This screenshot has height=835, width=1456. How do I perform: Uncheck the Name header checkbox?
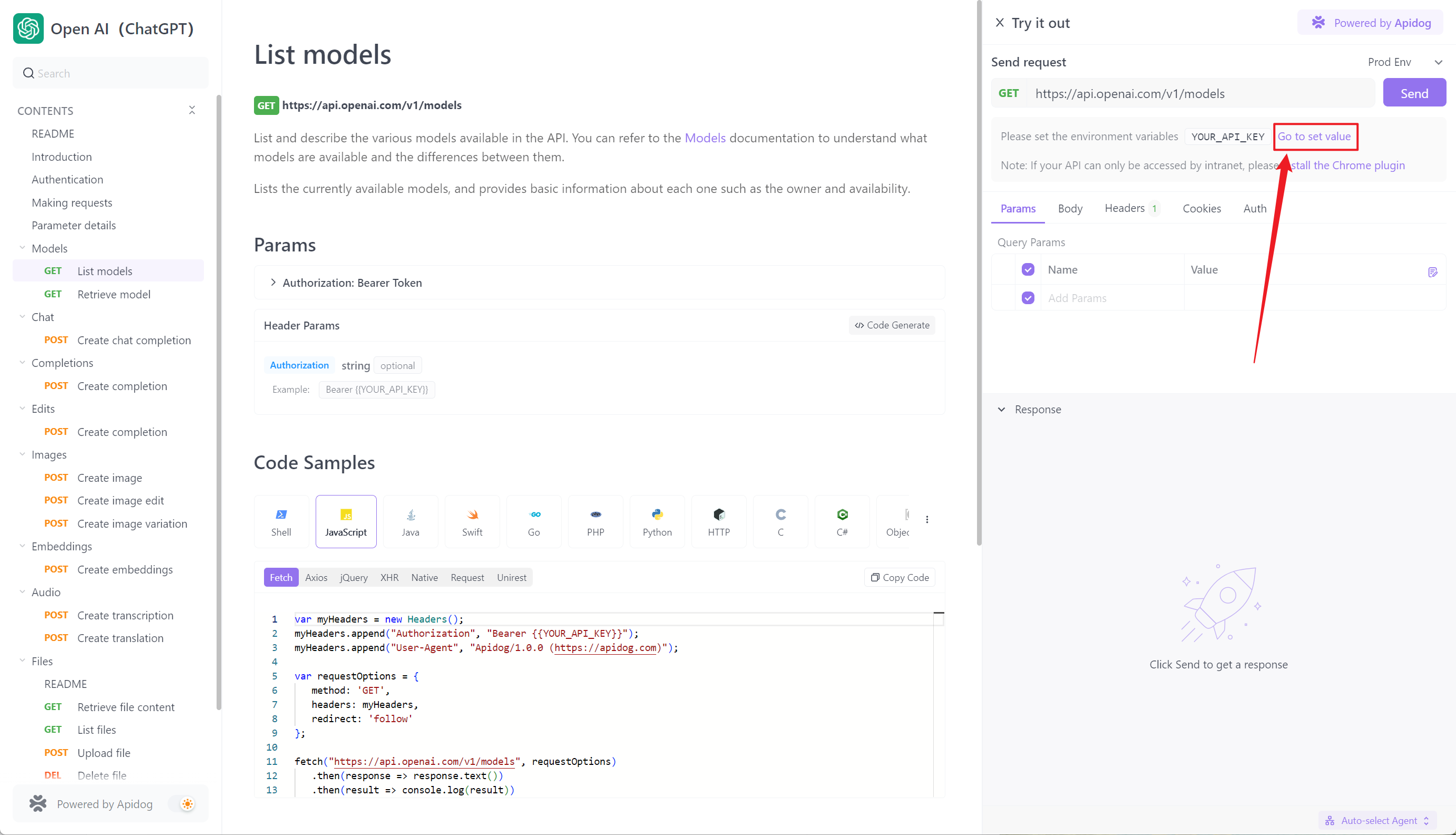coord(1028,269)
